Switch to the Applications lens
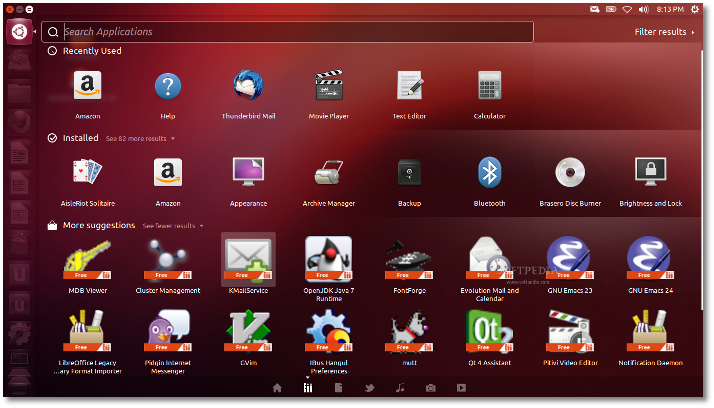This screenshot has width=714, height=408. [308, 388]
